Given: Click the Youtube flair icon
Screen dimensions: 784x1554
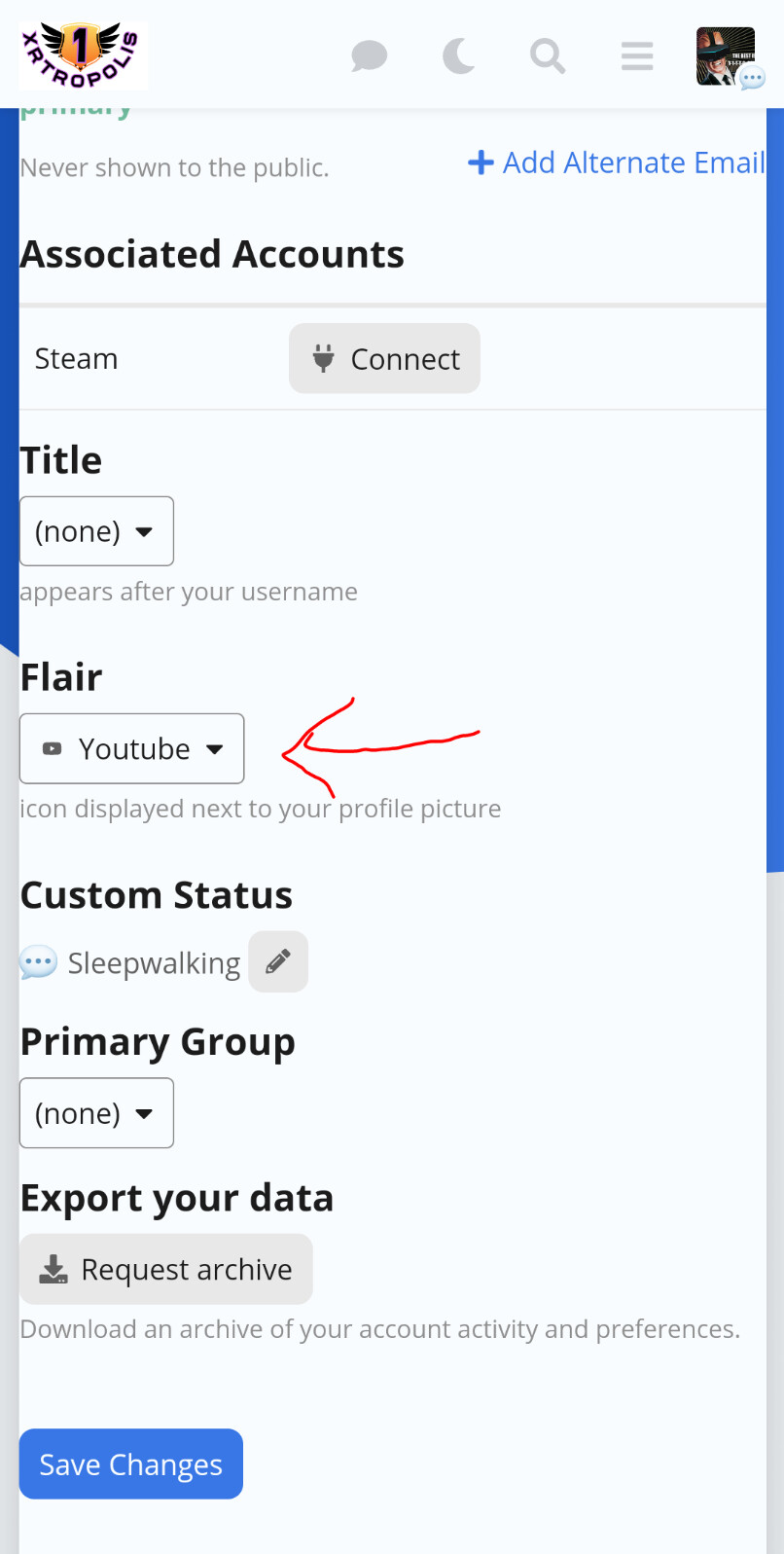Looking at the screenshot, I should click(53, 748).
